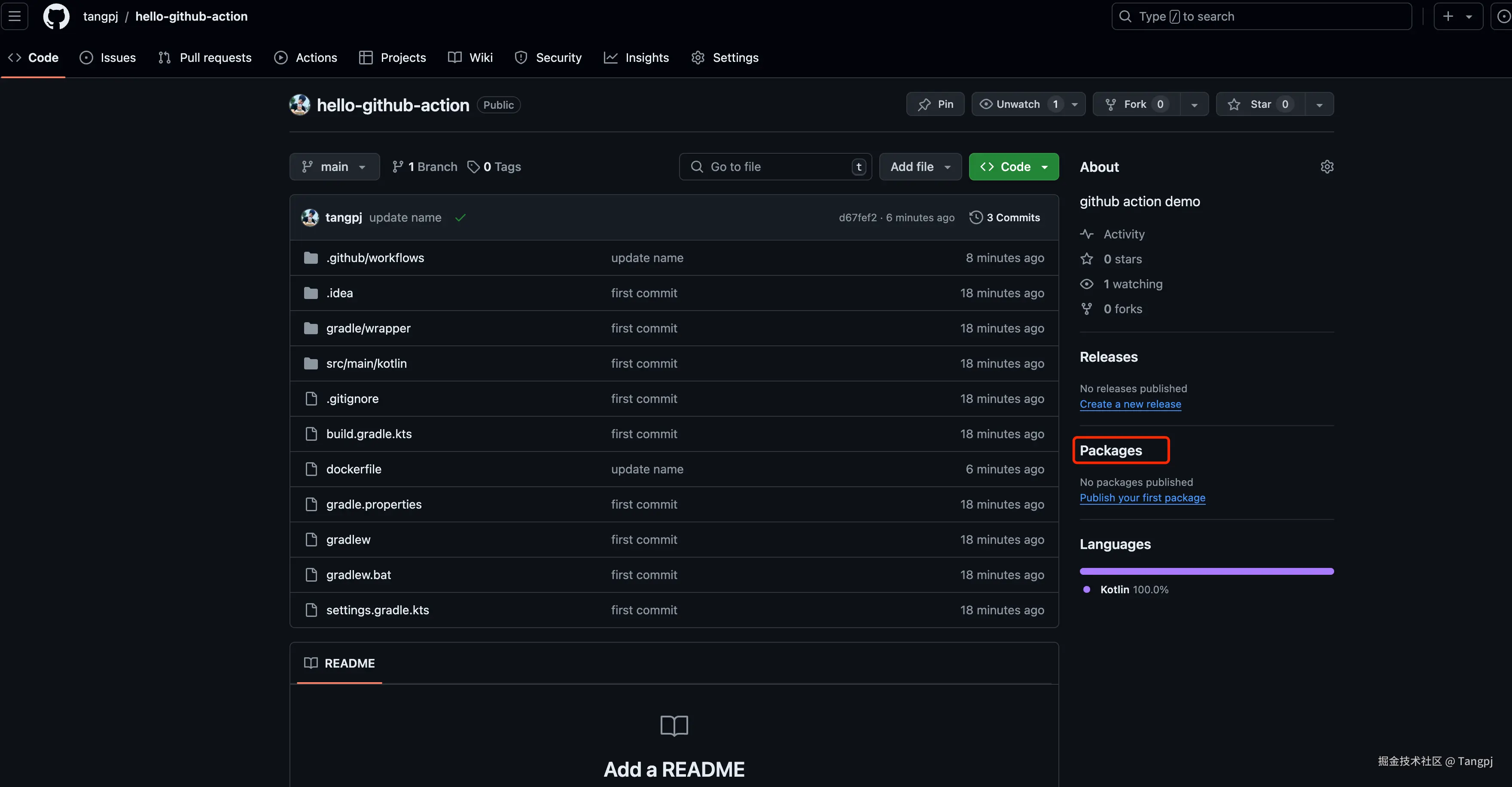1512x787 pixels.
Task: Toggle Unwatch for this repository
Action: pyautogui.click(x=1018, y=104)
